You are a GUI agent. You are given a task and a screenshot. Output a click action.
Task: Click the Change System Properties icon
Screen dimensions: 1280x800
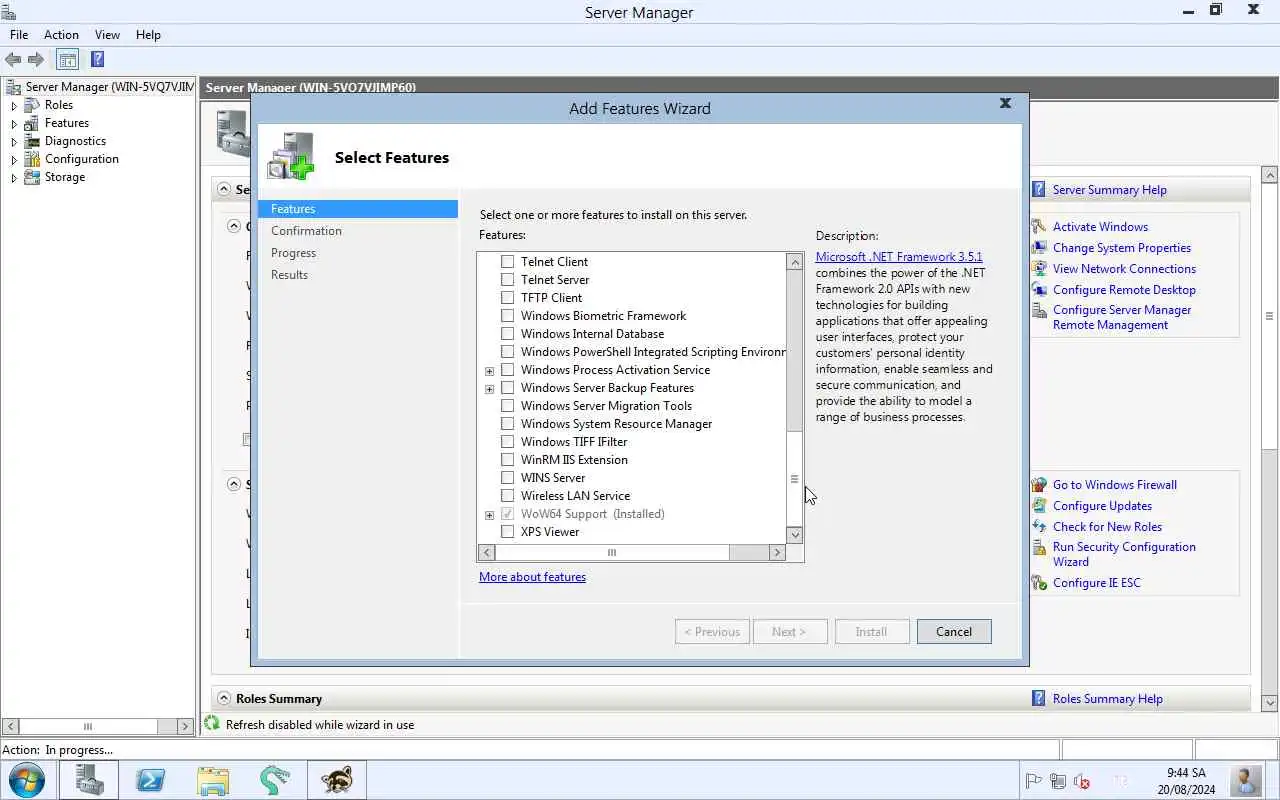coord(1039,248)
